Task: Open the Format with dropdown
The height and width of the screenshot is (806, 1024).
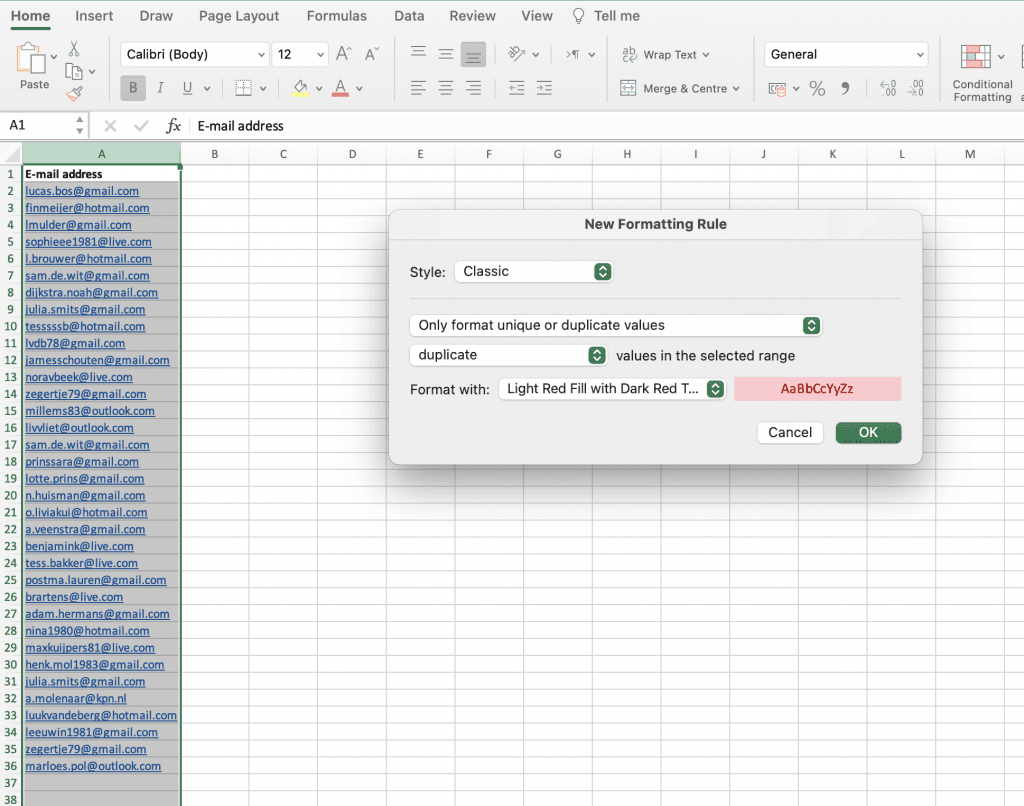Action: point(612,390)
